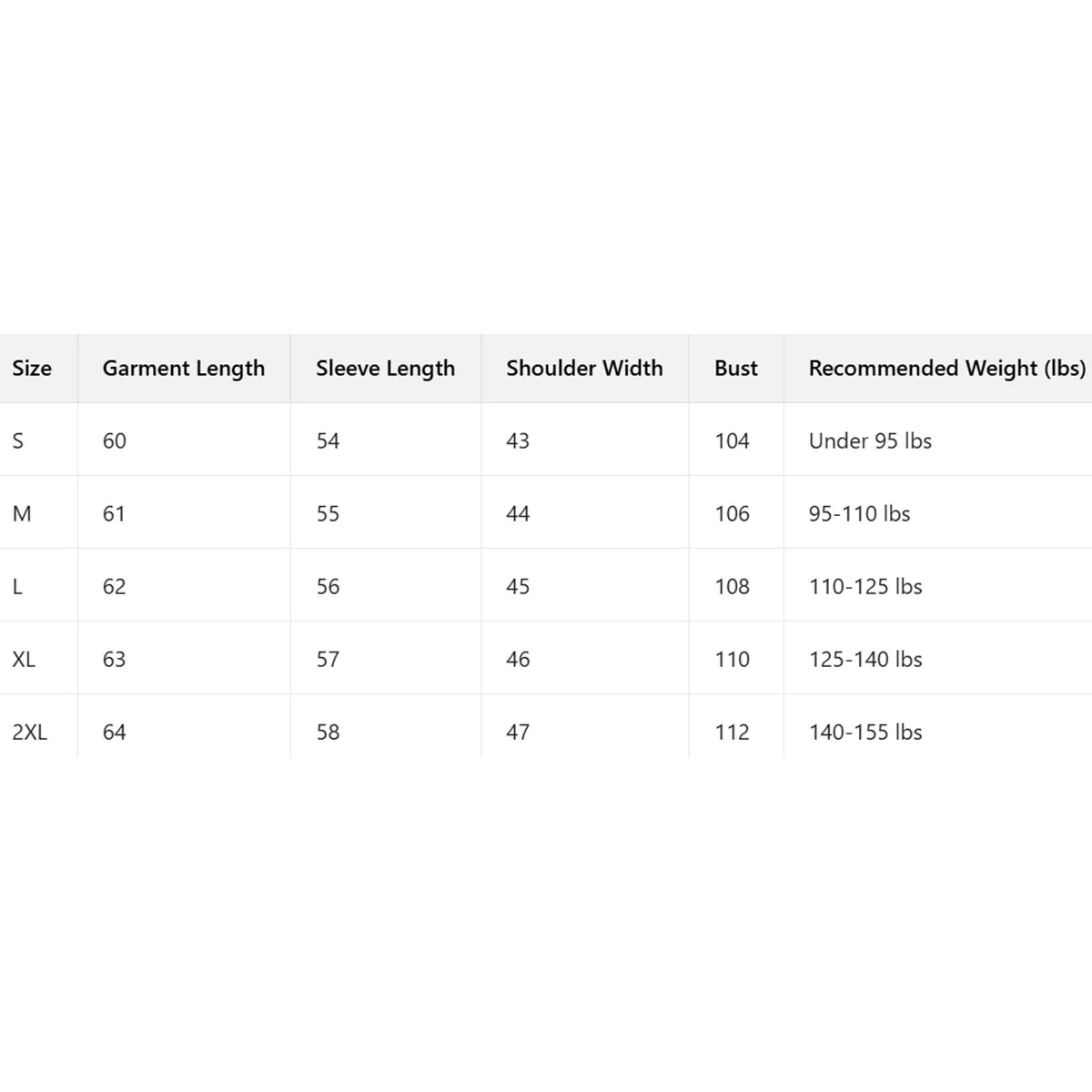Click bust value 104 cell
Image resolution: width=1092 pixels, height=1092 pixels.
tap(732, 441)
